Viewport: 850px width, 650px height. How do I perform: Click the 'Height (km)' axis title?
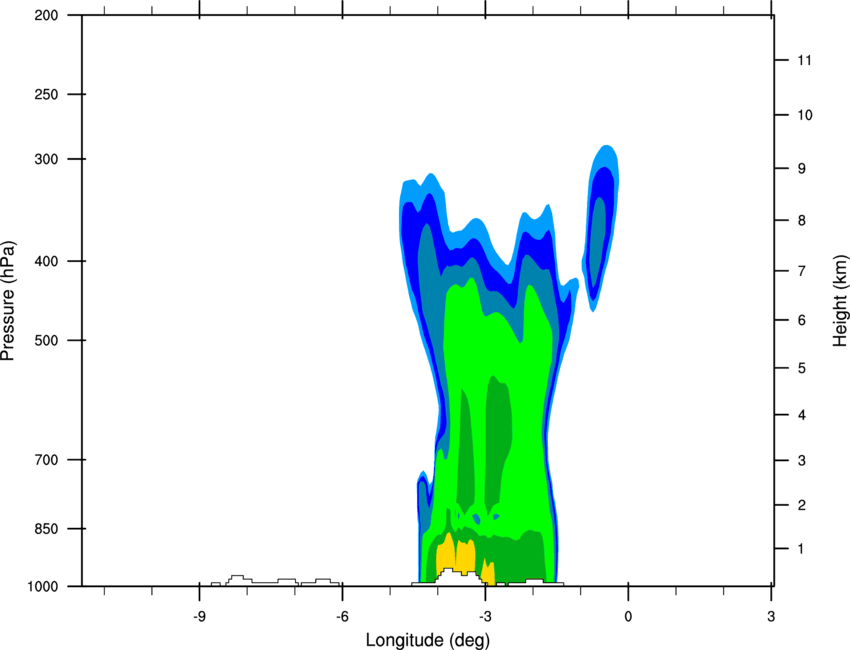(x=841, y=300)
